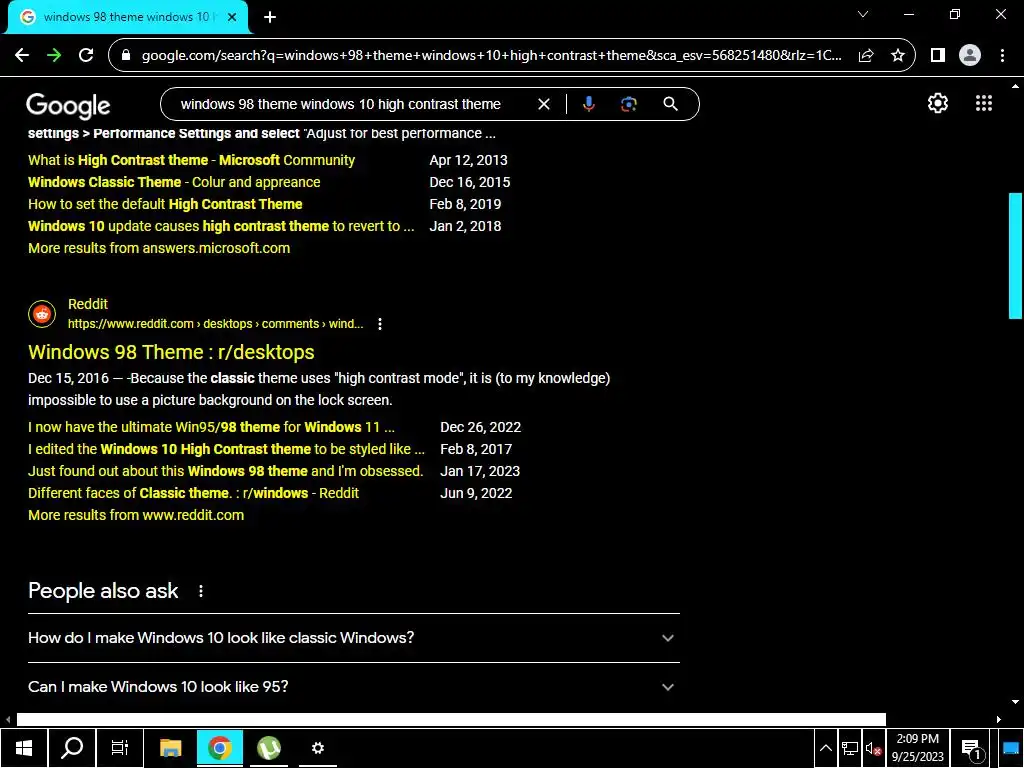The width and height of the screenshot is (1024, 768).
Task: Open More results from www.reddit.com
Action: tap(136, 515)
